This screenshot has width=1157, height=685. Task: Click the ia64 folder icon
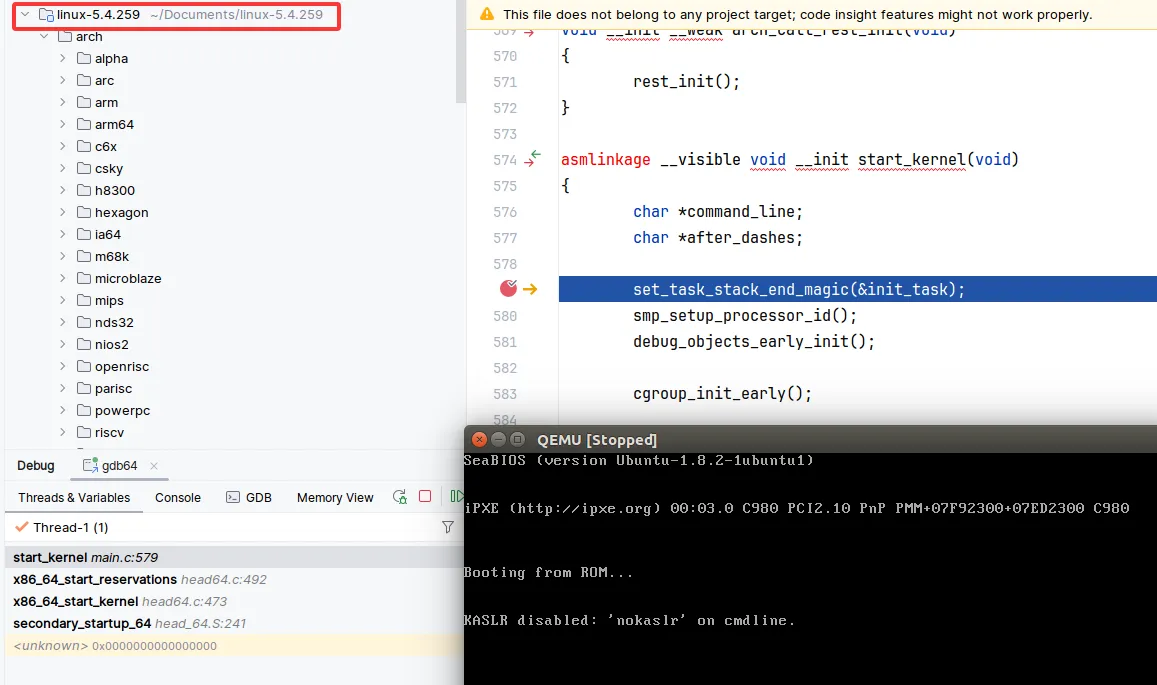(84, 234)
